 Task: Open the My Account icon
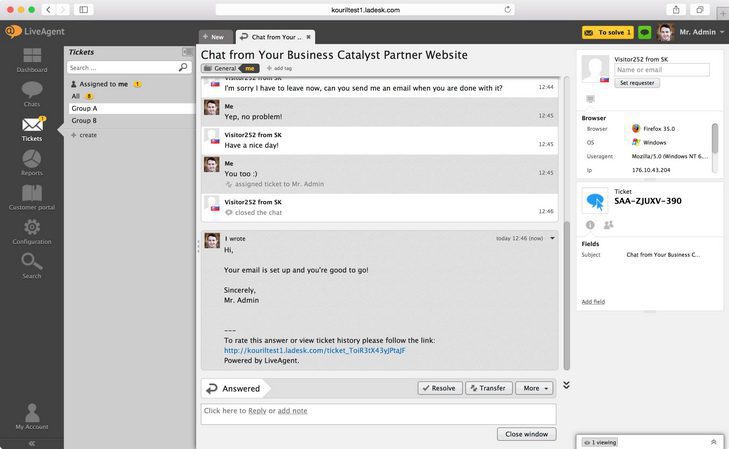(x=32, y=415)
